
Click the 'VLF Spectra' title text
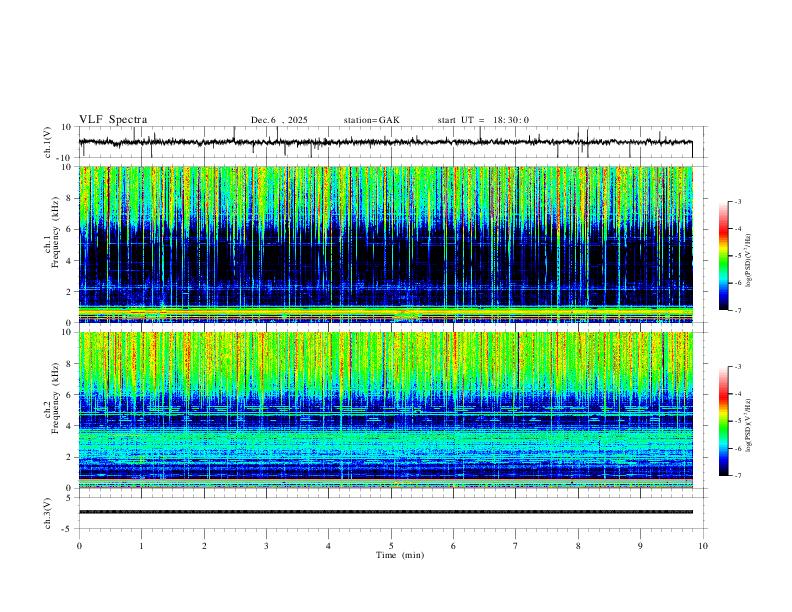tap(113, 120)
